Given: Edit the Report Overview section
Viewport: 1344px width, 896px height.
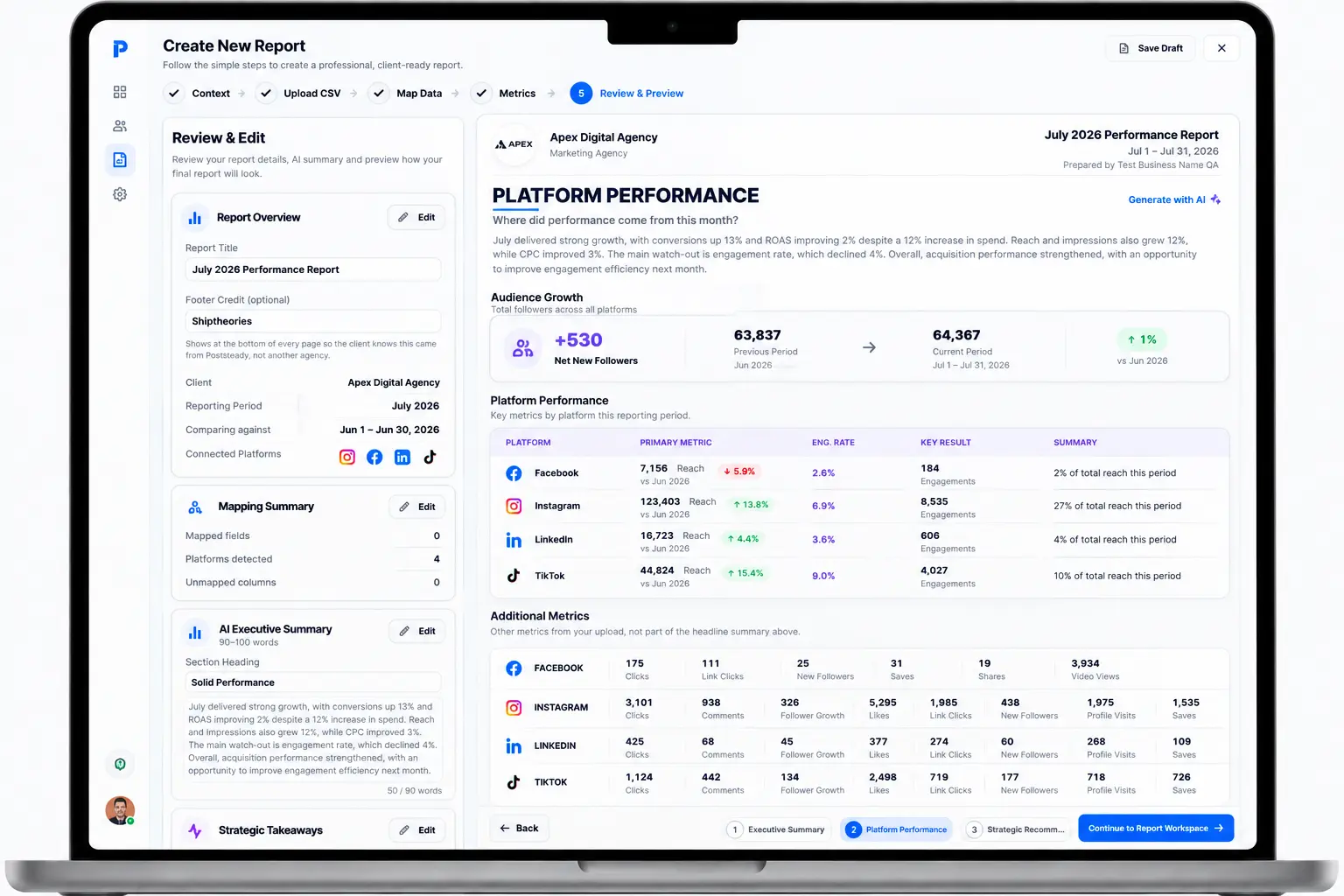Looking at the screenshot, I should [416, 217].
